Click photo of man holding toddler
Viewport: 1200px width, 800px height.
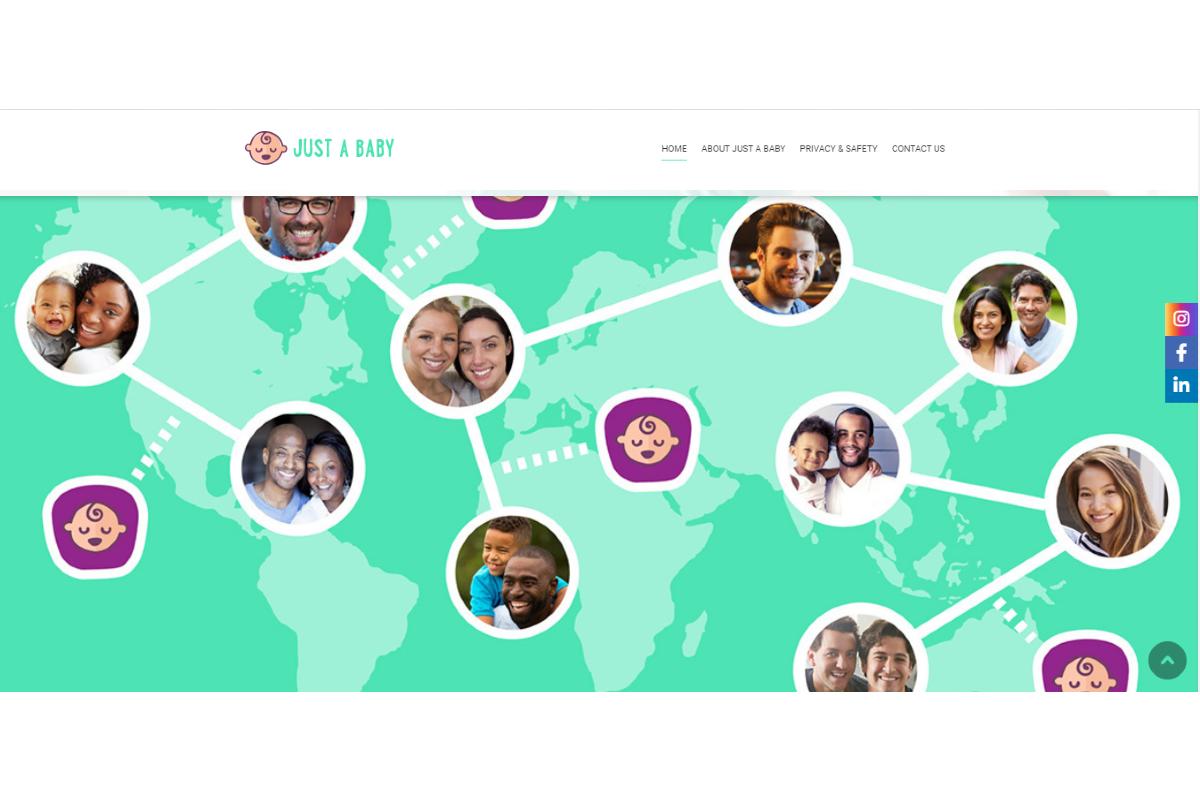[843, 459]
